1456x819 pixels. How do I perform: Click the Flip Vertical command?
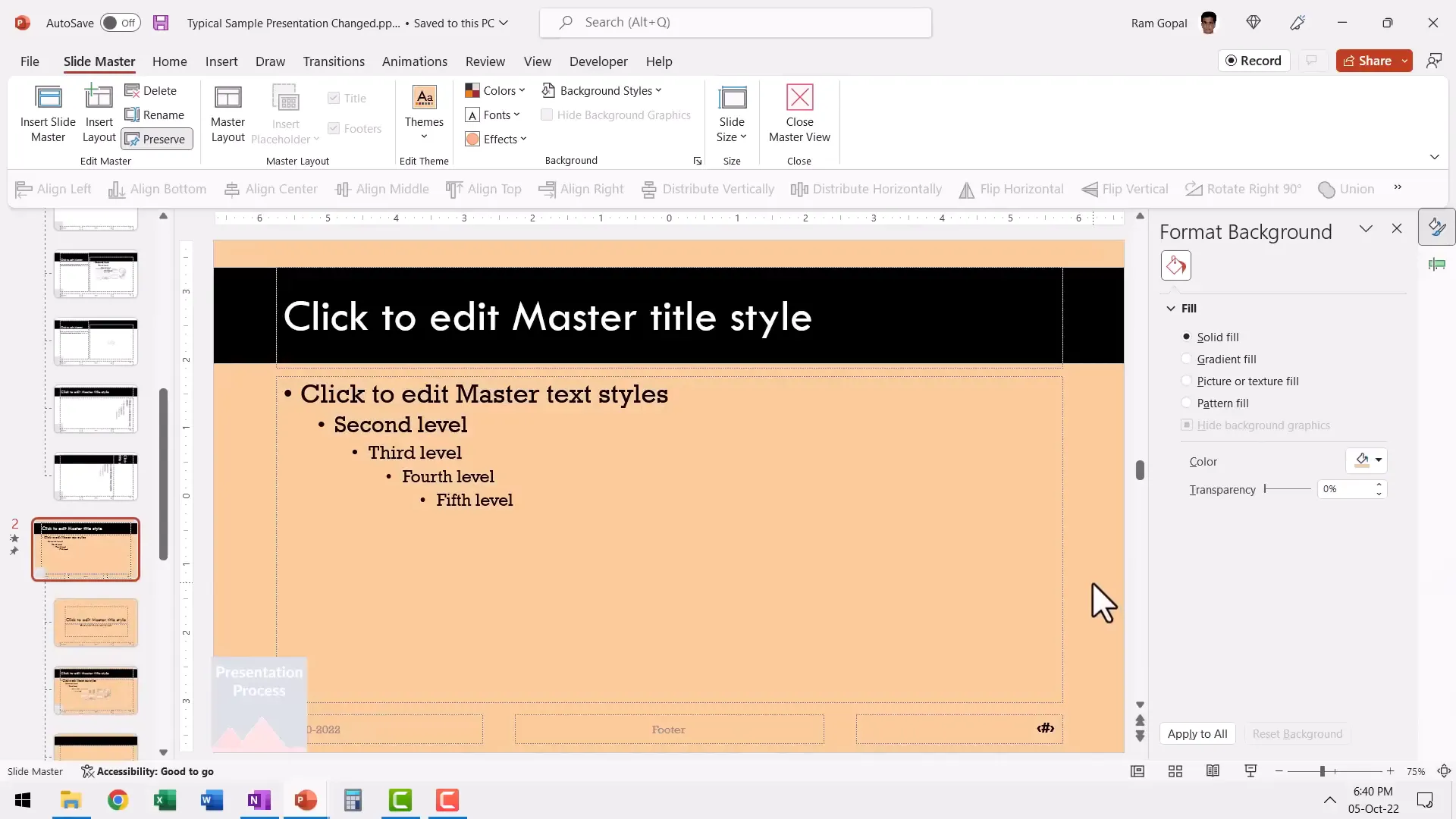click(1125, 189)
